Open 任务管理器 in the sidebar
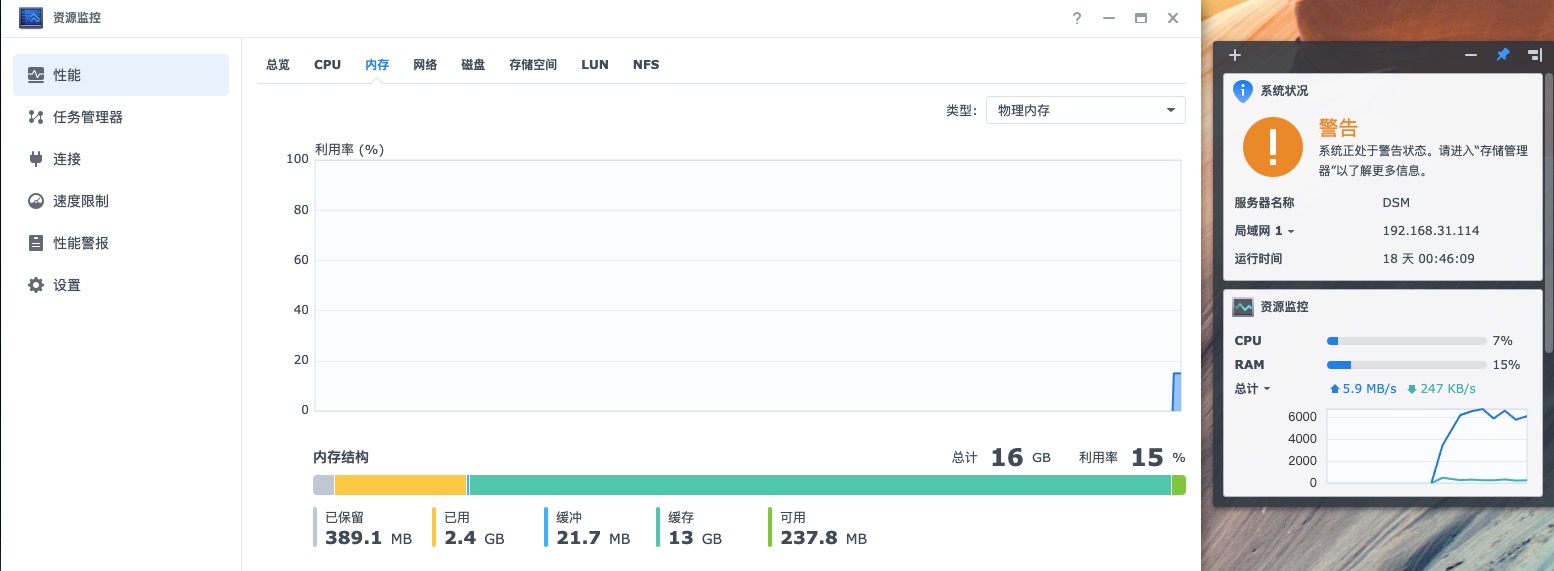1554x571 pixels. point(121,117)
